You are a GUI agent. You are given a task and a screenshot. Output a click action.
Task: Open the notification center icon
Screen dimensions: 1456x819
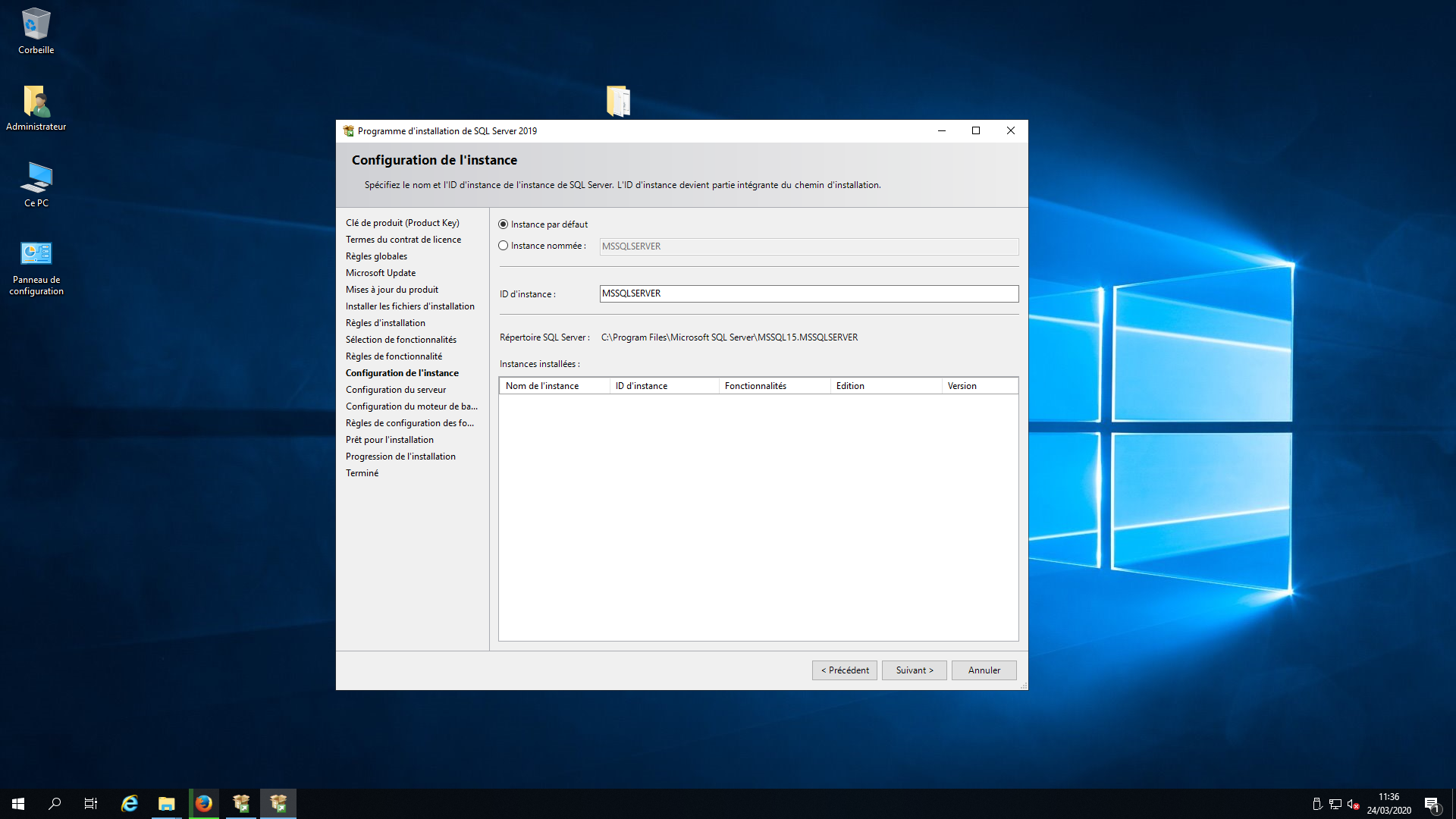(1432, 804)
